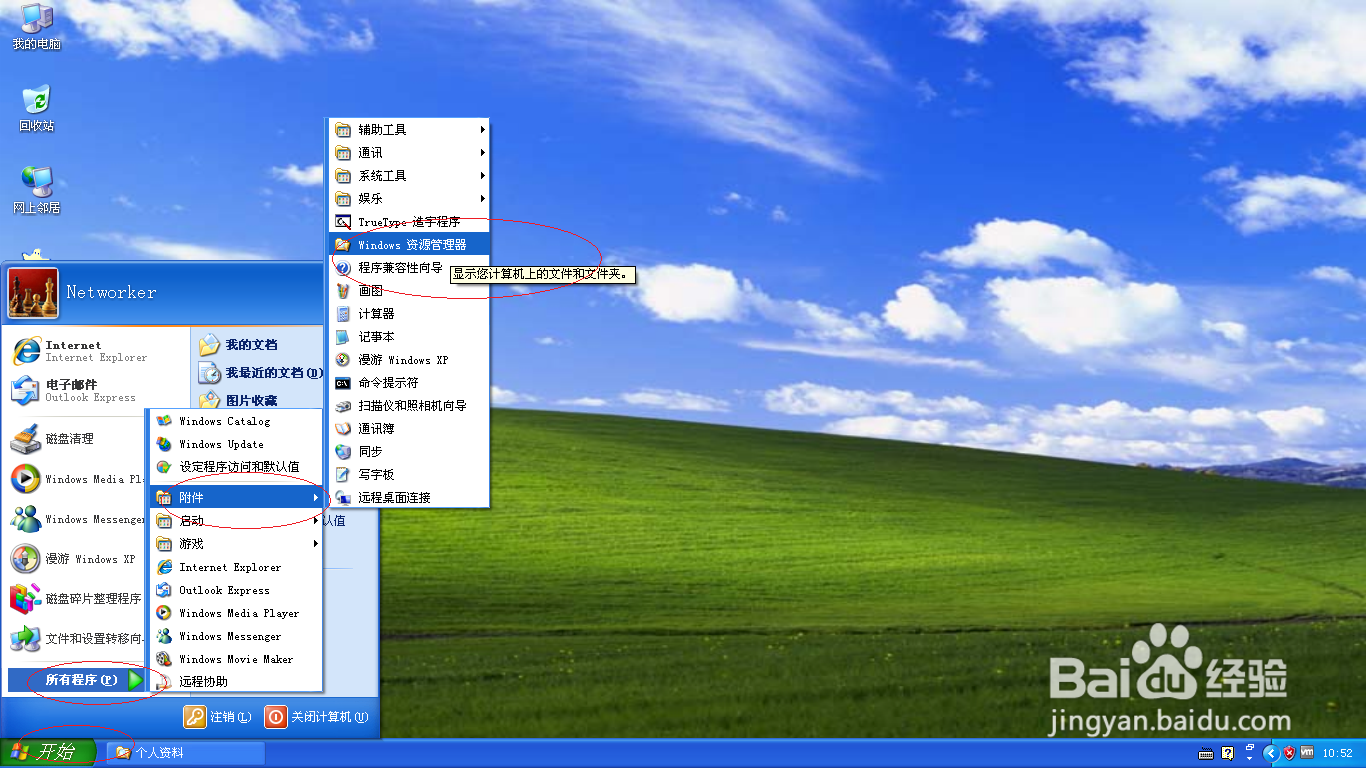Switch to 个人资料 taskbar window
The height and width of the screenshot is (768, 1366).
click(186, 753)
